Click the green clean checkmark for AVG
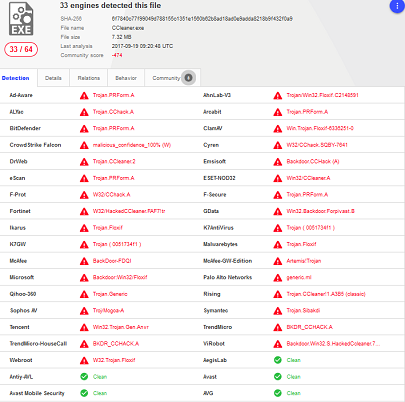 click(278, 393)
